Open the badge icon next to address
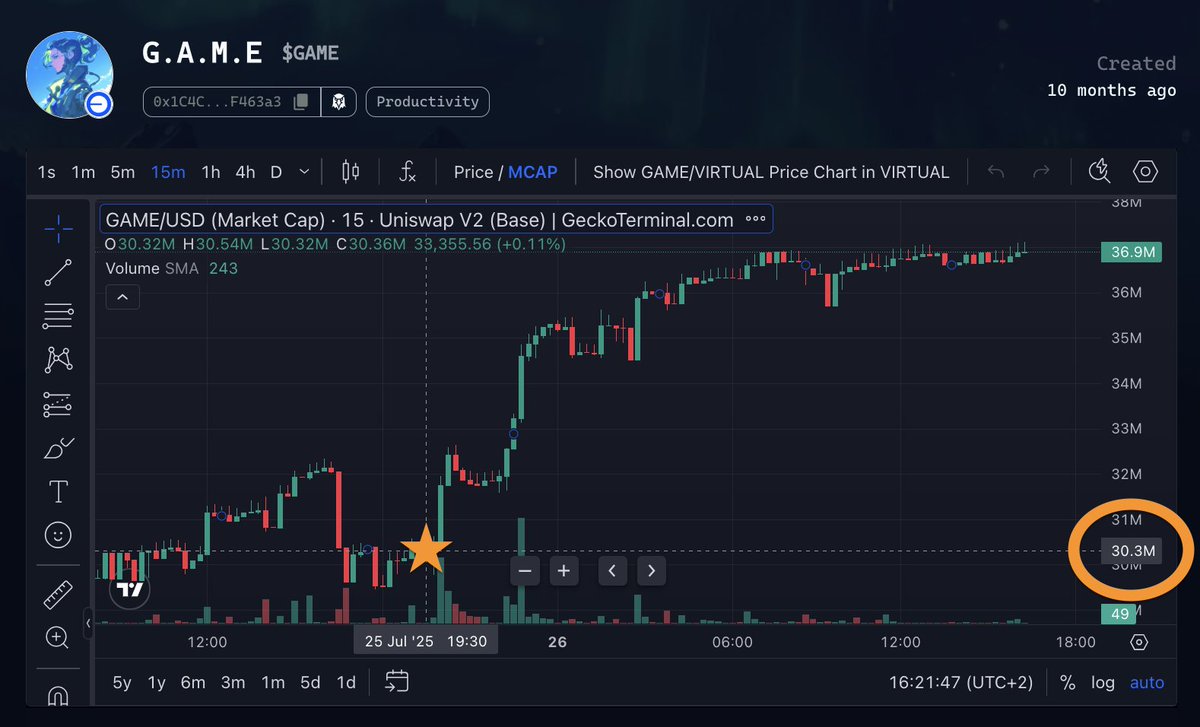 click(x=338, y=102)
